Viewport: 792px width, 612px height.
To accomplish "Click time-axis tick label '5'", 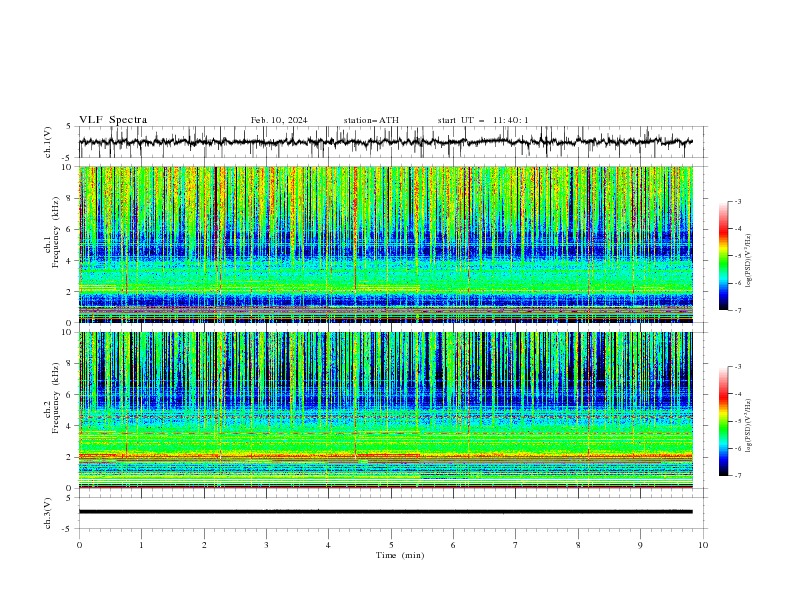I will point(391,545).
